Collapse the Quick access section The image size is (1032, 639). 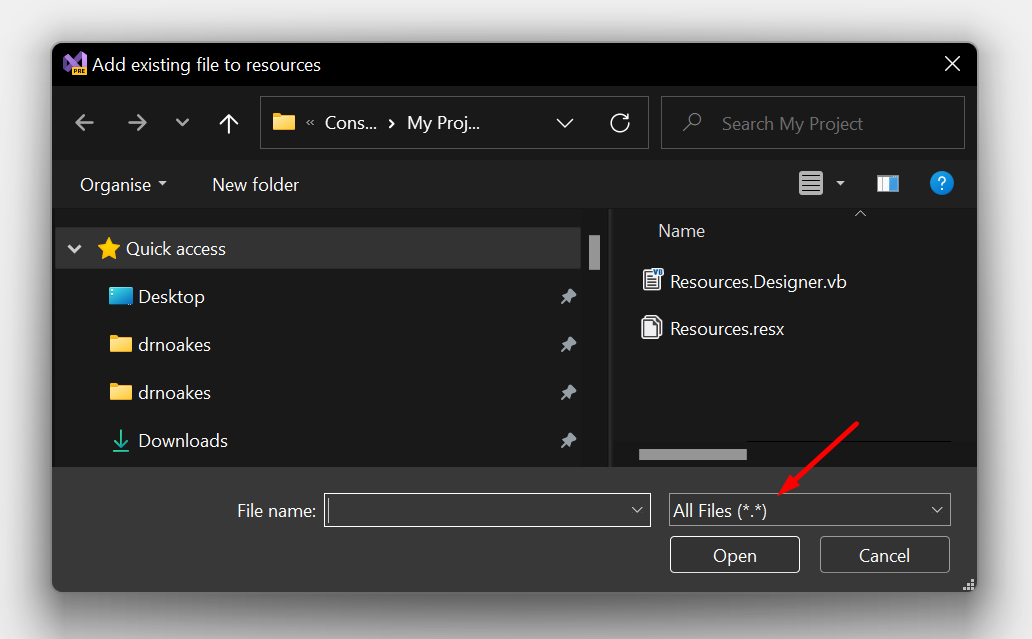(73, 248)
